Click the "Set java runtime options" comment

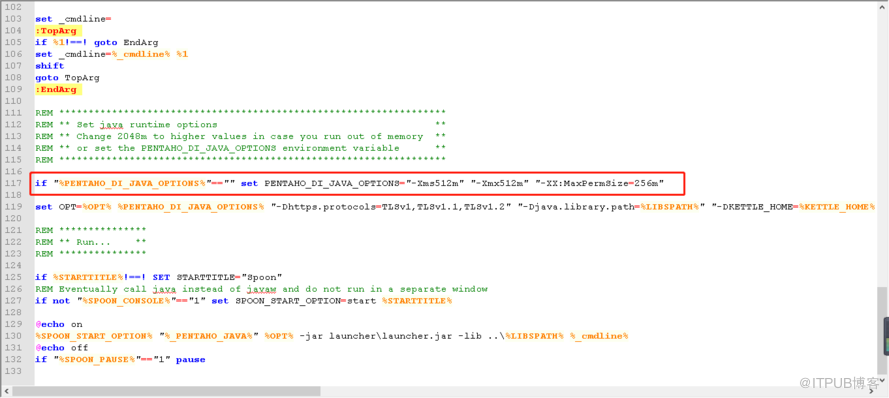coord(146,124)
